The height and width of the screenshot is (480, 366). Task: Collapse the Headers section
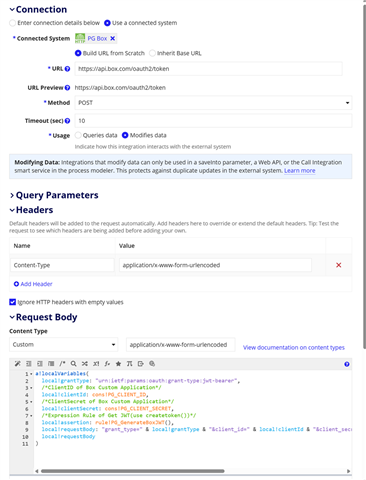coord(31,210)
